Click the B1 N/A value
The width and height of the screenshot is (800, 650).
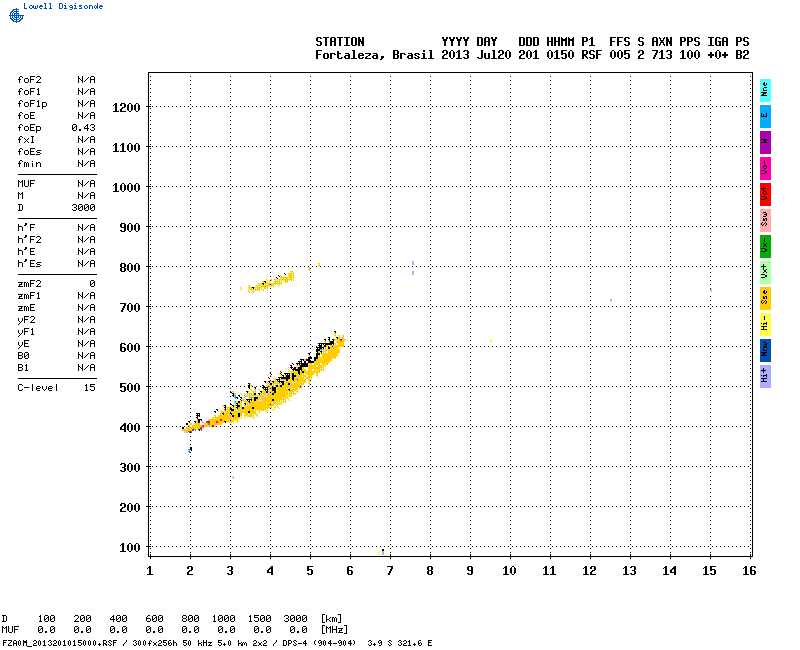pos(86,368)
